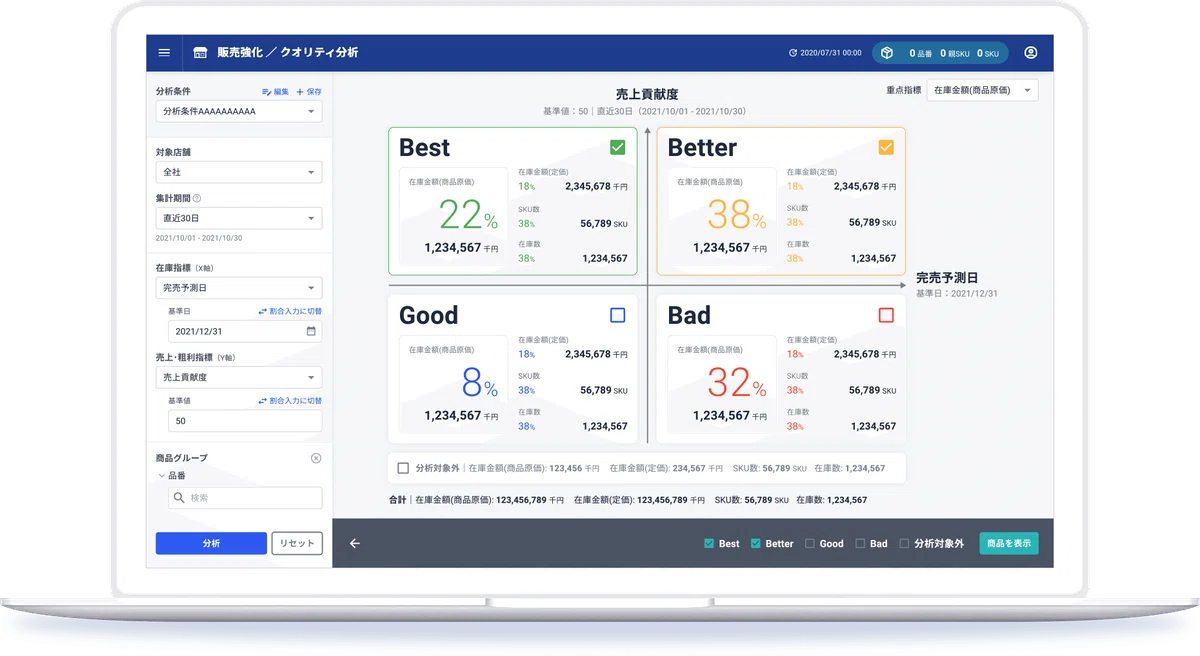Collapse the 品番 section chevron
Viewport: 1200px width, 656px height.
click(162, 476)
